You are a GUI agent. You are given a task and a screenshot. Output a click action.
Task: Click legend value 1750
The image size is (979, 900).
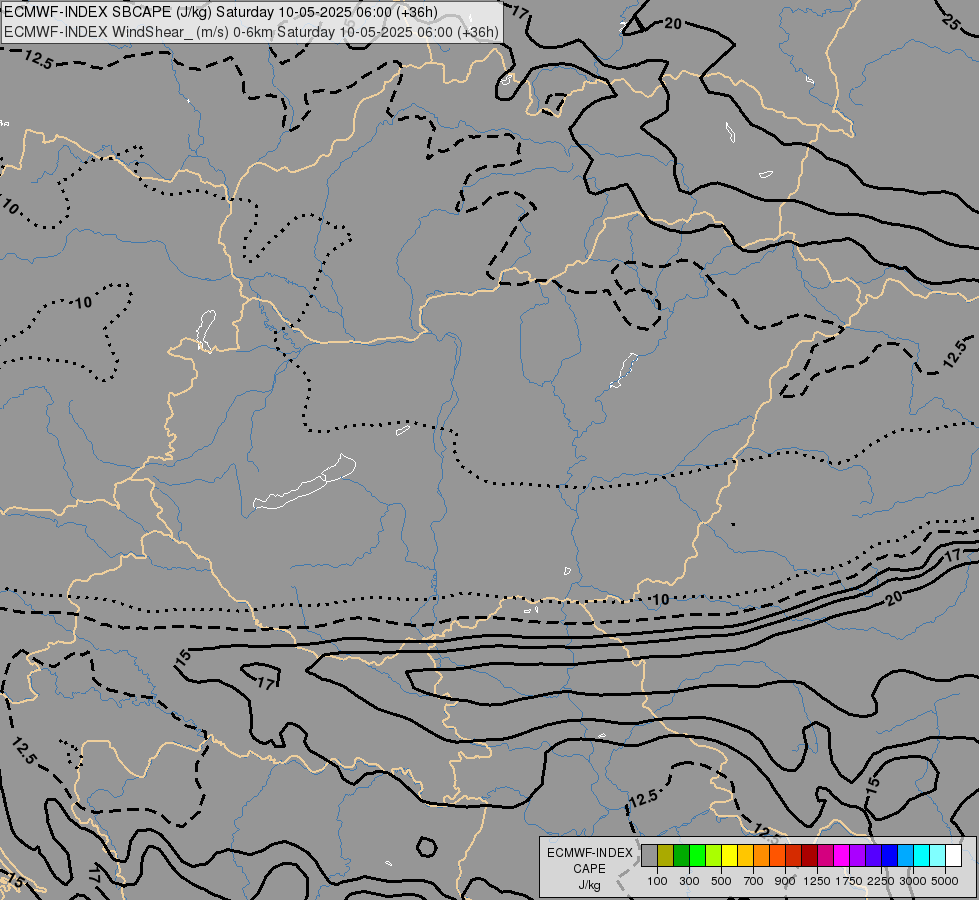coord(849,881)
